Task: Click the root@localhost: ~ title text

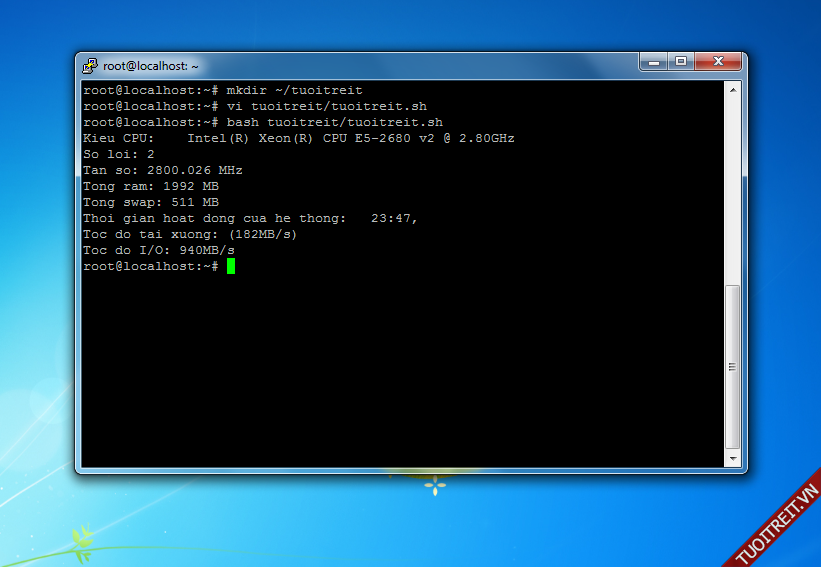Action: (150, 66)
